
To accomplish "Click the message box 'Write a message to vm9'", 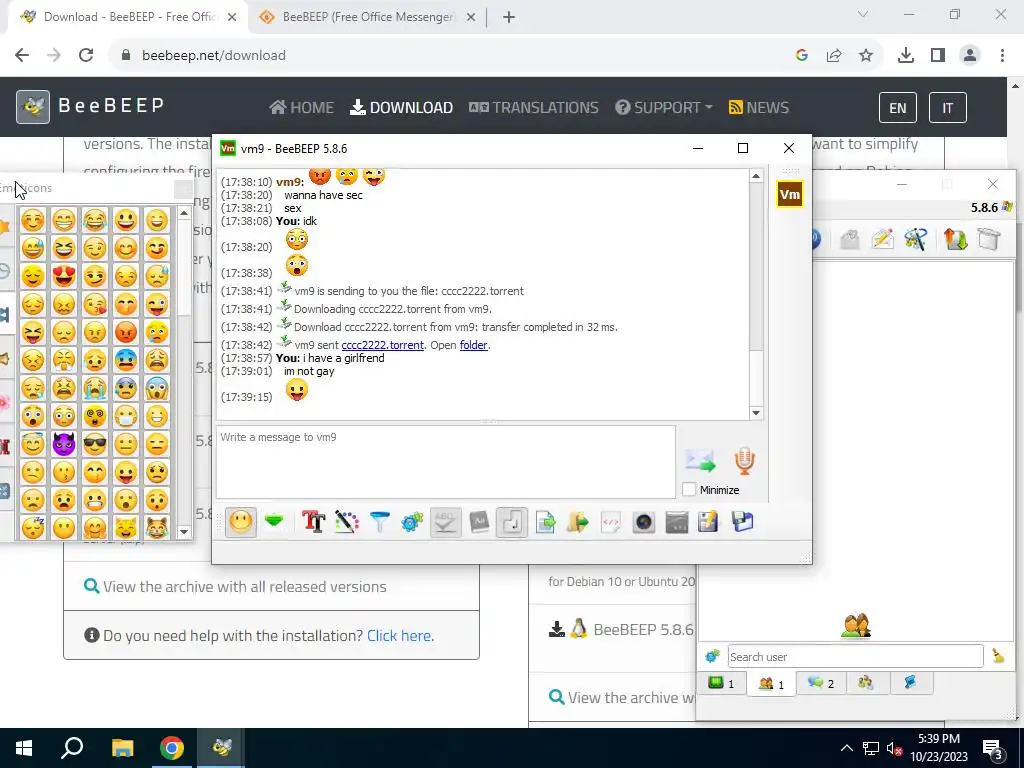I will tap(445, 462).
